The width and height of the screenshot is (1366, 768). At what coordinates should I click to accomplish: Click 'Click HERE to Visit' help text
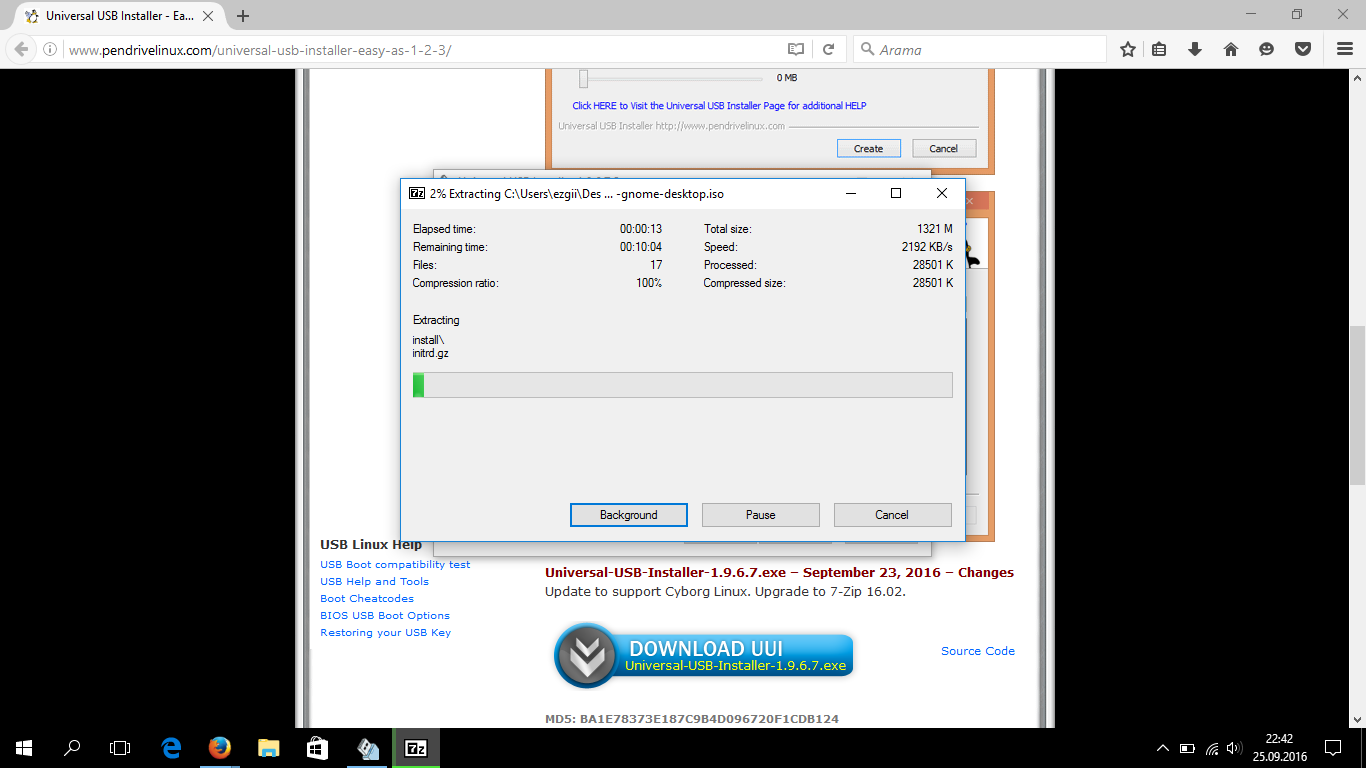coord(719,105)
